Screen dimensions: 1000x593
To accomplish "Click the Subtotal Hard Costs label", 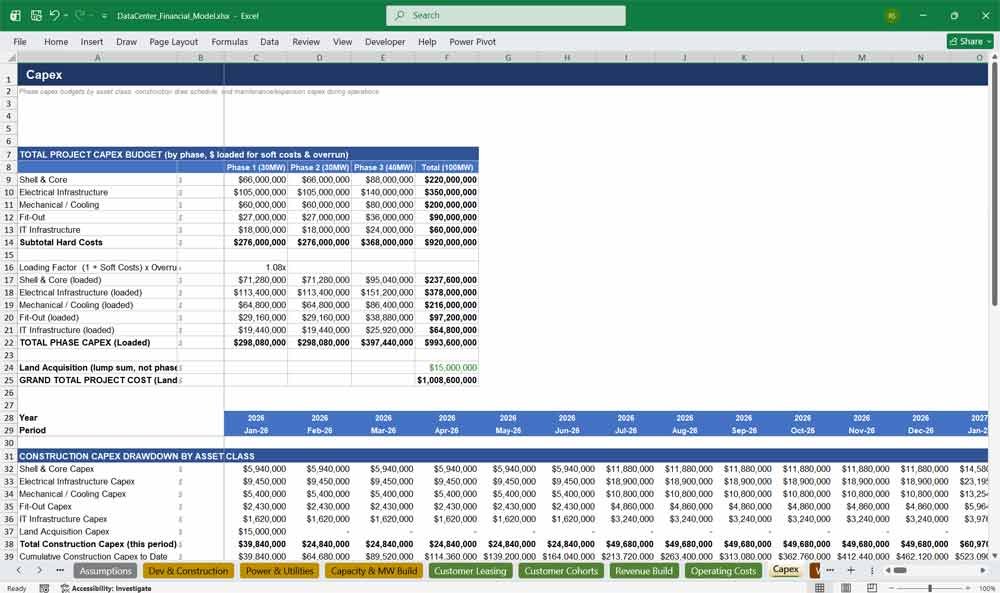I will tap(61, 242).
